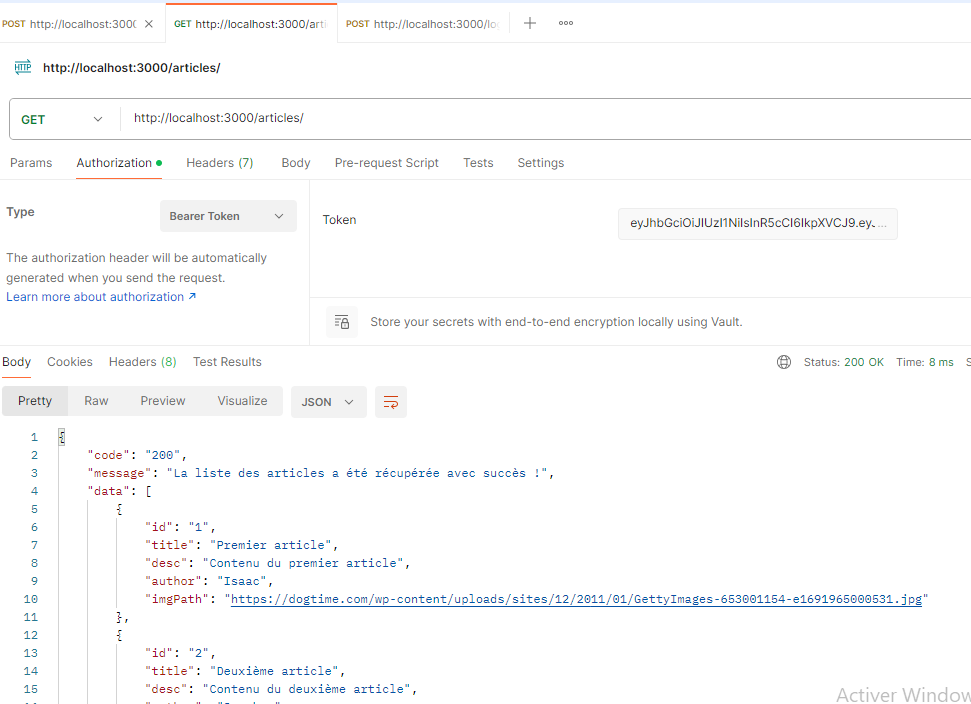Open the Cookies response tab
Image resolution: width=971 pixels, height=704 pixels.
(69, 361)
